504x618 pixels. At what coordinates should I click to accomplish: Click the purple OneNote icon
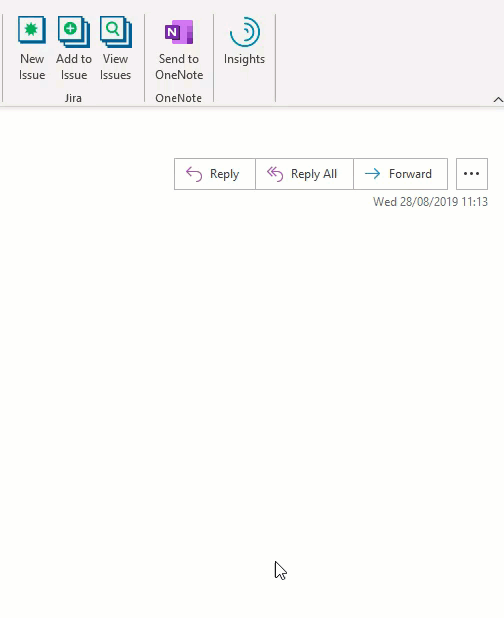coord(179,32)
